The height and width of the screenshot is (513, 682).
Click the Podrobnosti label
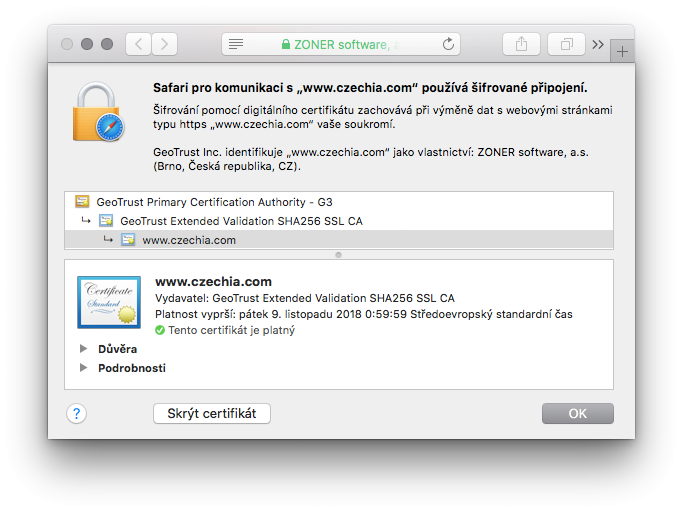[132, 368]
